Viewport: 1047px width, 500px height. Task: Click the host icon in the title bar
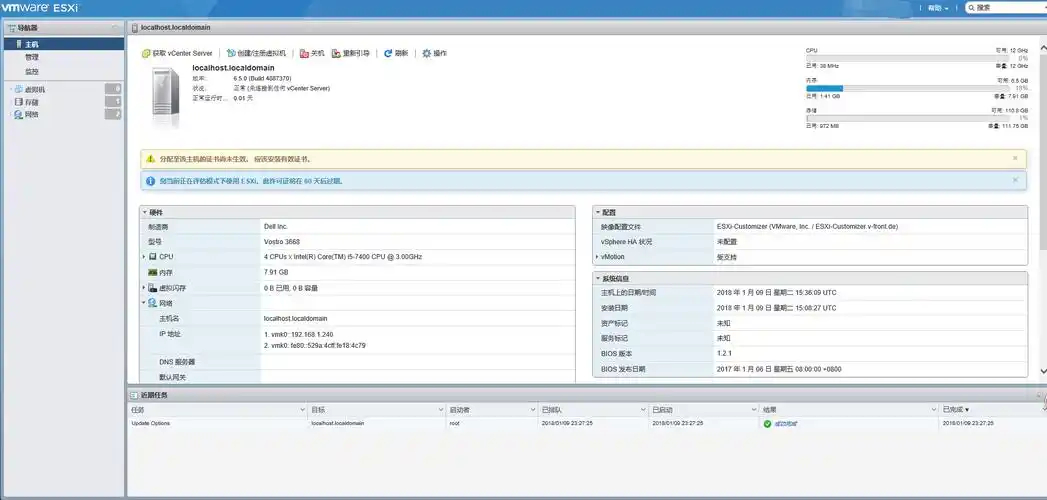[x=136, y=28]
